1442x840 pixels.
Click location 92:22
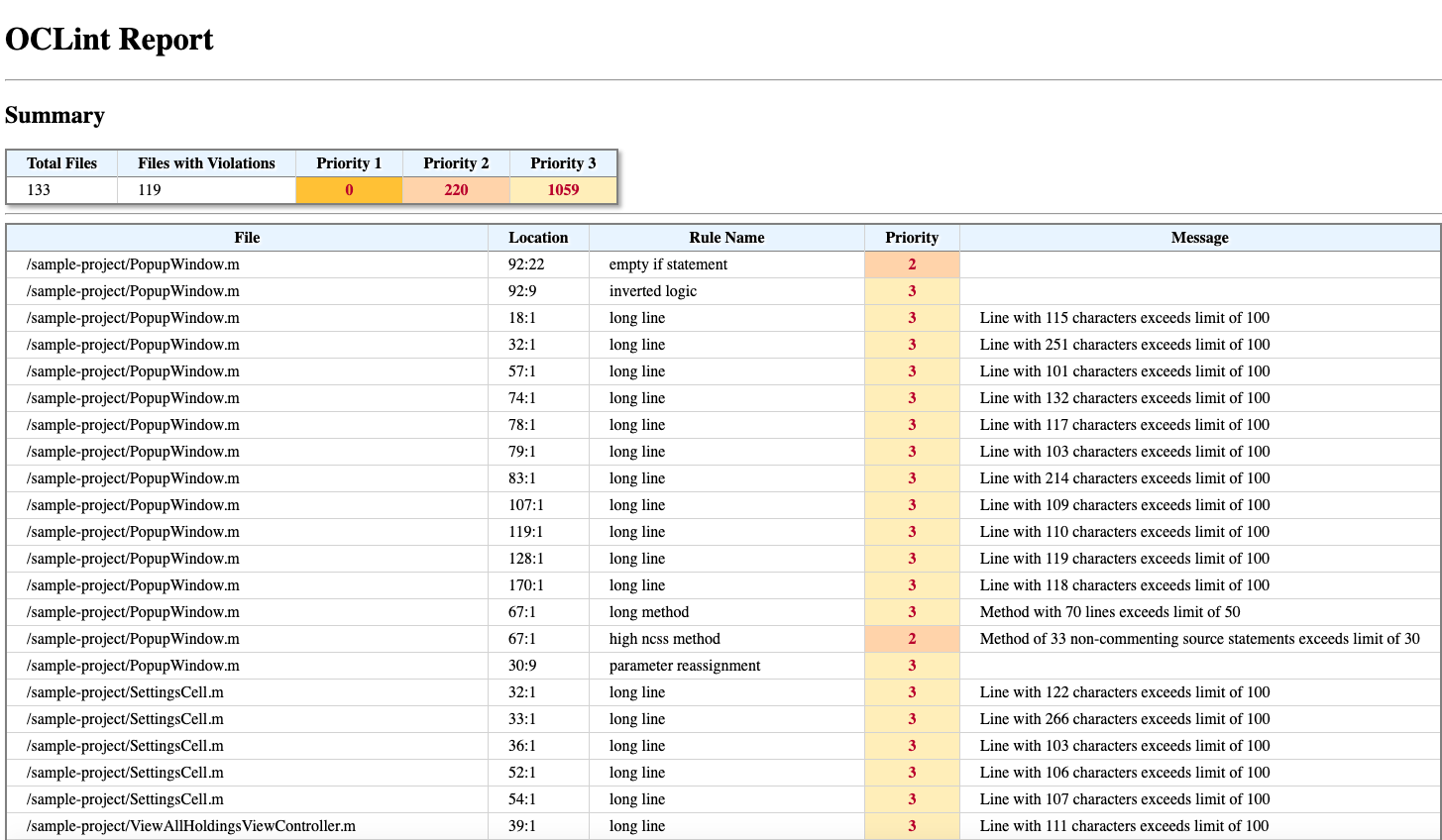pos(526,264)
